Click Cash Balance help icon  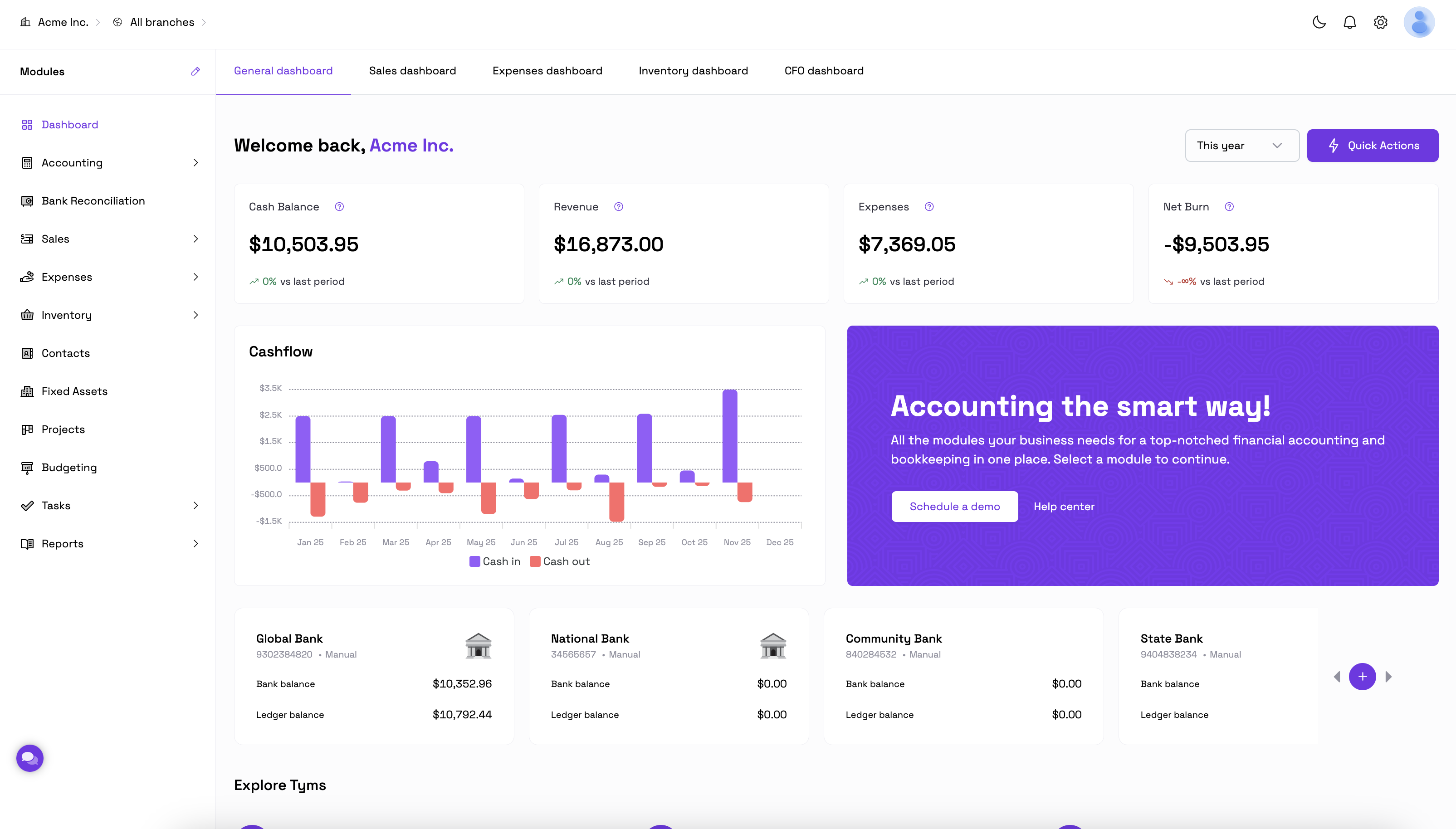339,207
